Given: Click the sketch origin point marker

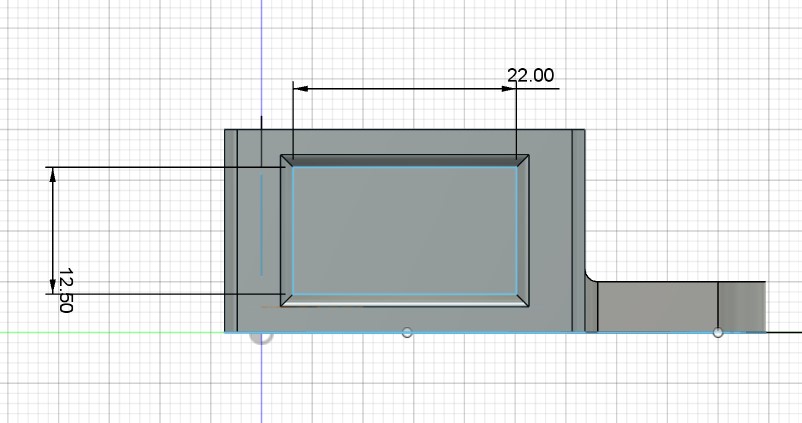Looking at the screenshot, I should (261, 333).
